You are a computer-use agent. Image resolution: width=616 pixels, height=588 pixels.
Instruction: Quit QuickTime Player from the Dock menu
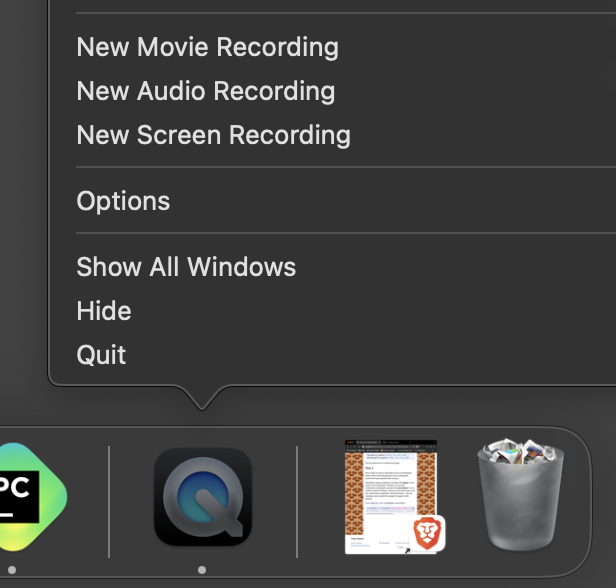[101, 355]
